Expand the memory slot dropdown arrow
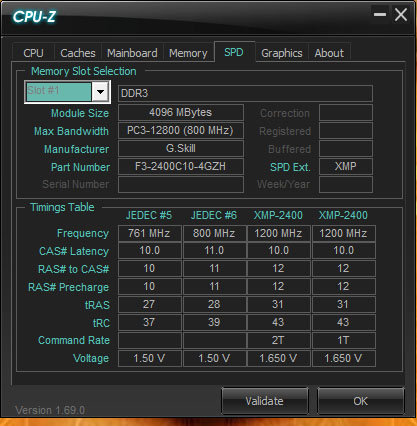417x426 pixels. point(100,92)
